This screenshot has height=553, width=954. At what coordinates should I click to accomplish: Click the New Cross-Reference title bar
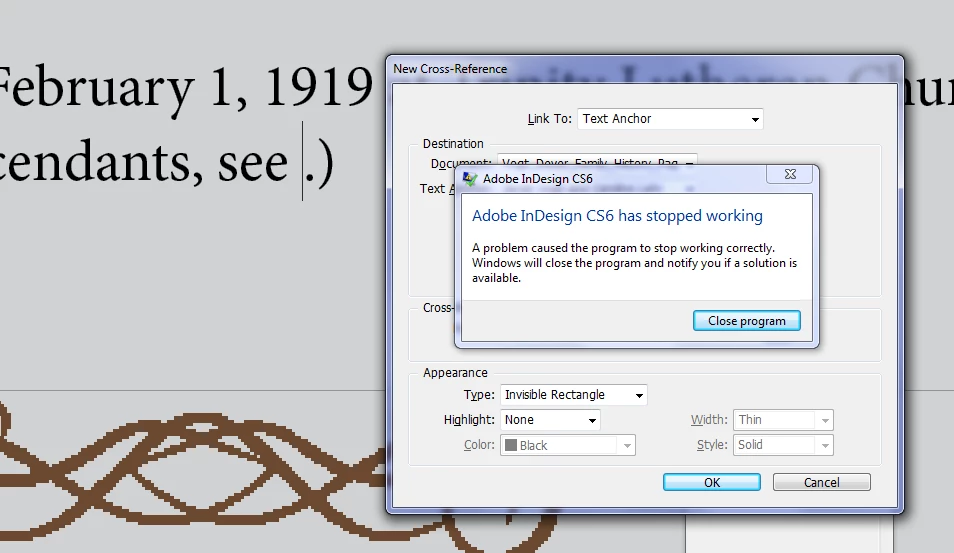pos(645,69)
